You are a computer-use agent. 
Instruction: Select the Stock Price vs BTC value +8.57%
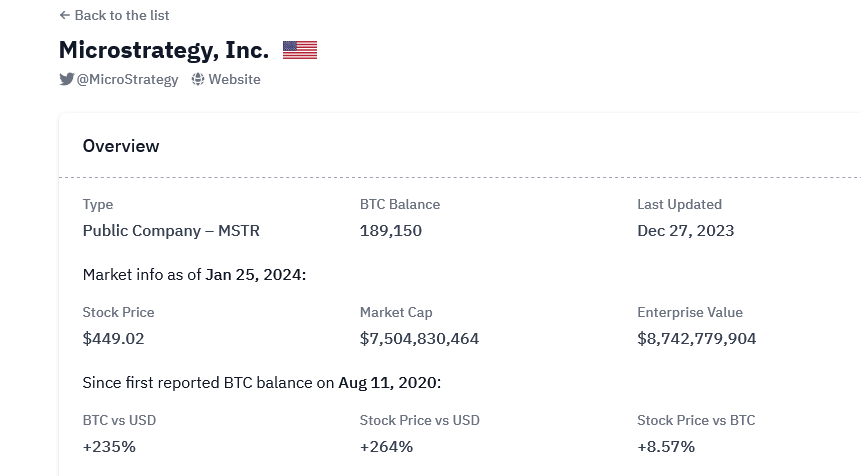click(666, 447)
